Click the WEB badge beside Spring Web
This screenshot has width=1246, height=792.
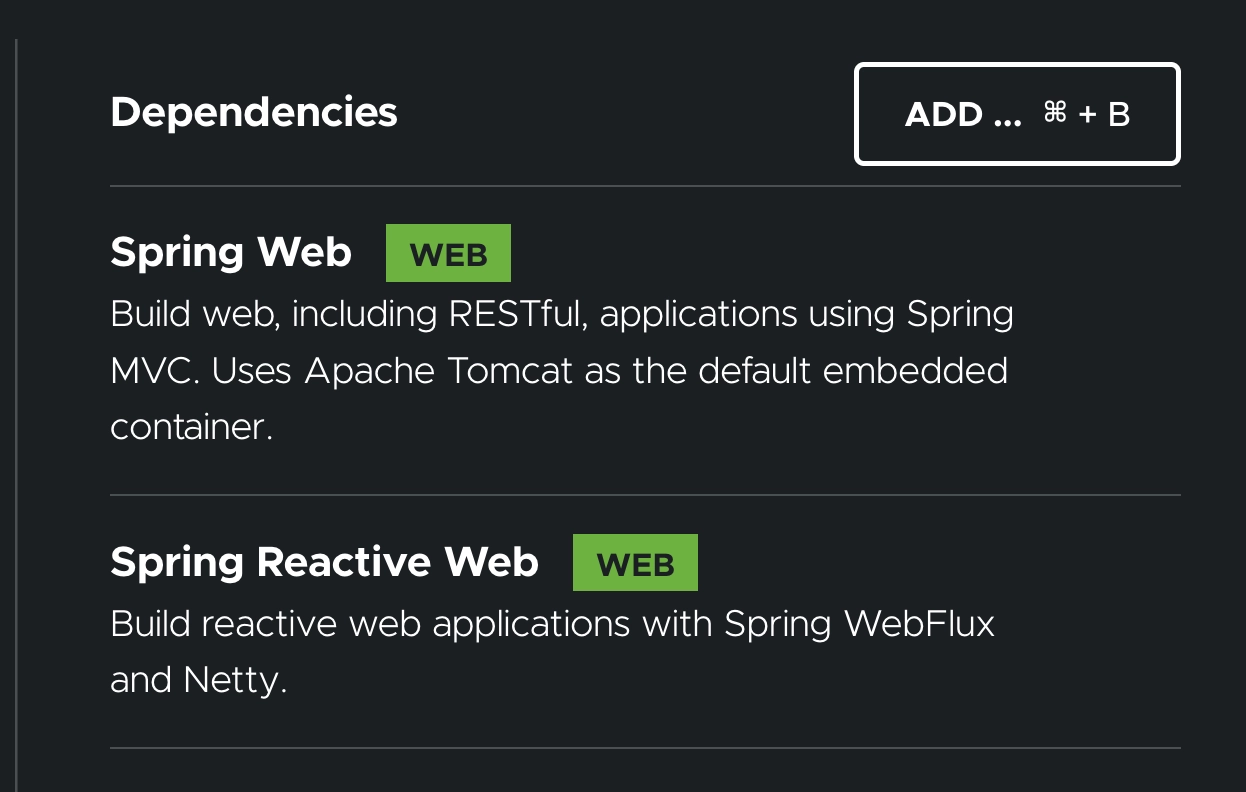pos(448,254)
